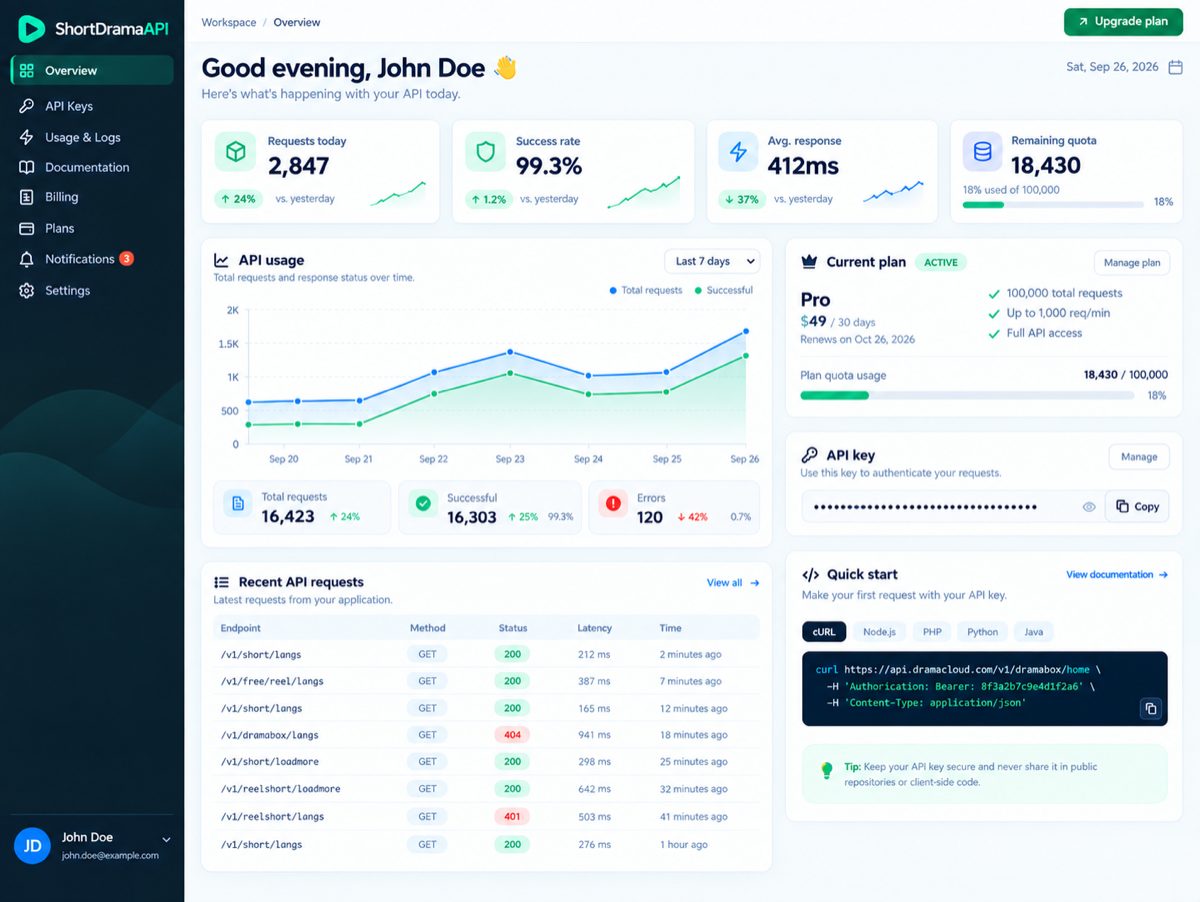Switch to the Python tab
Image resolution: width=1200 pixels, height=902 pixels.
click(982, 632)
